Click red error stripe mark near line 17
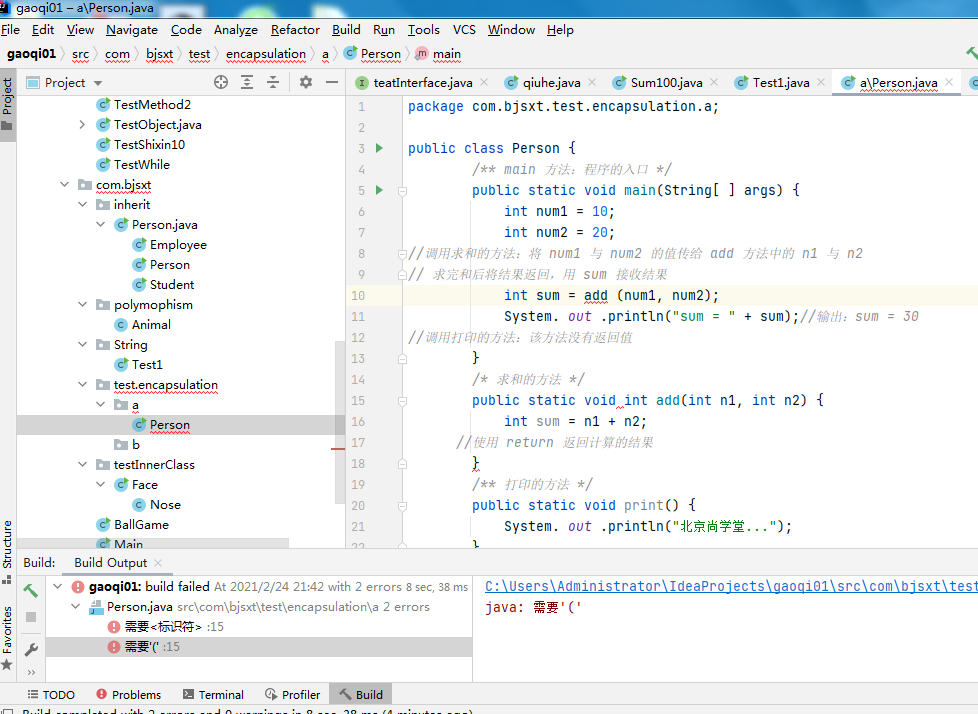This screenshot has height=714, width=978. 338,448
